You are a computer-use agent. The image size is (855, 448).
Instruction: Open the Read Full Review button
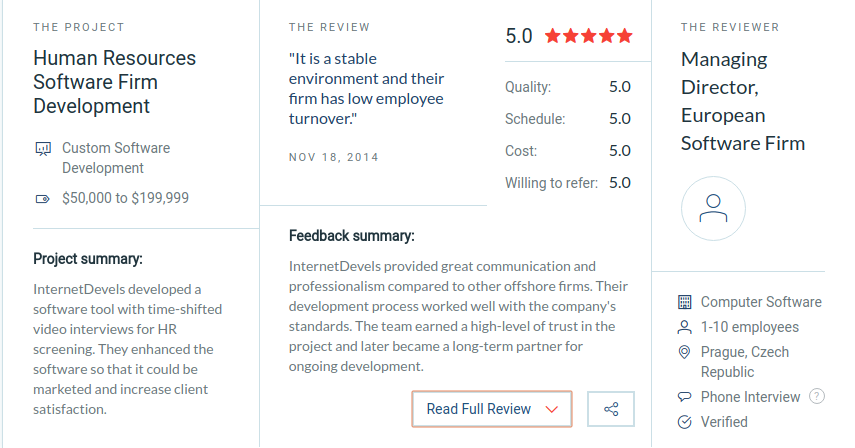click(492, 409)
